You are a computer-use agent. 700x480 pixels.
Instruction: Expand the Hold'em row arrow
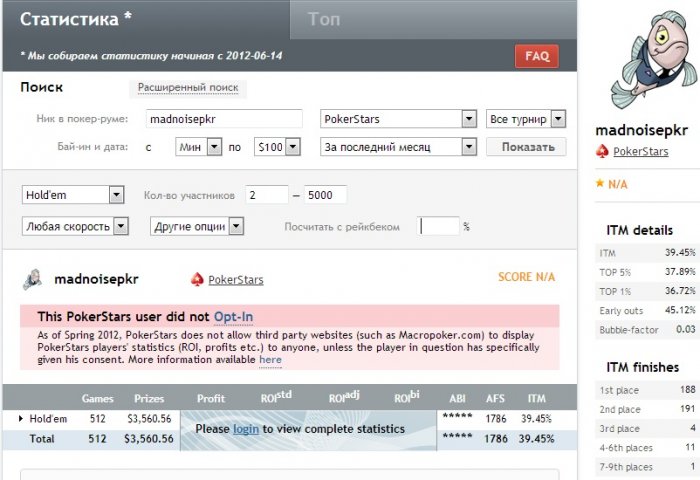(21, 419)
